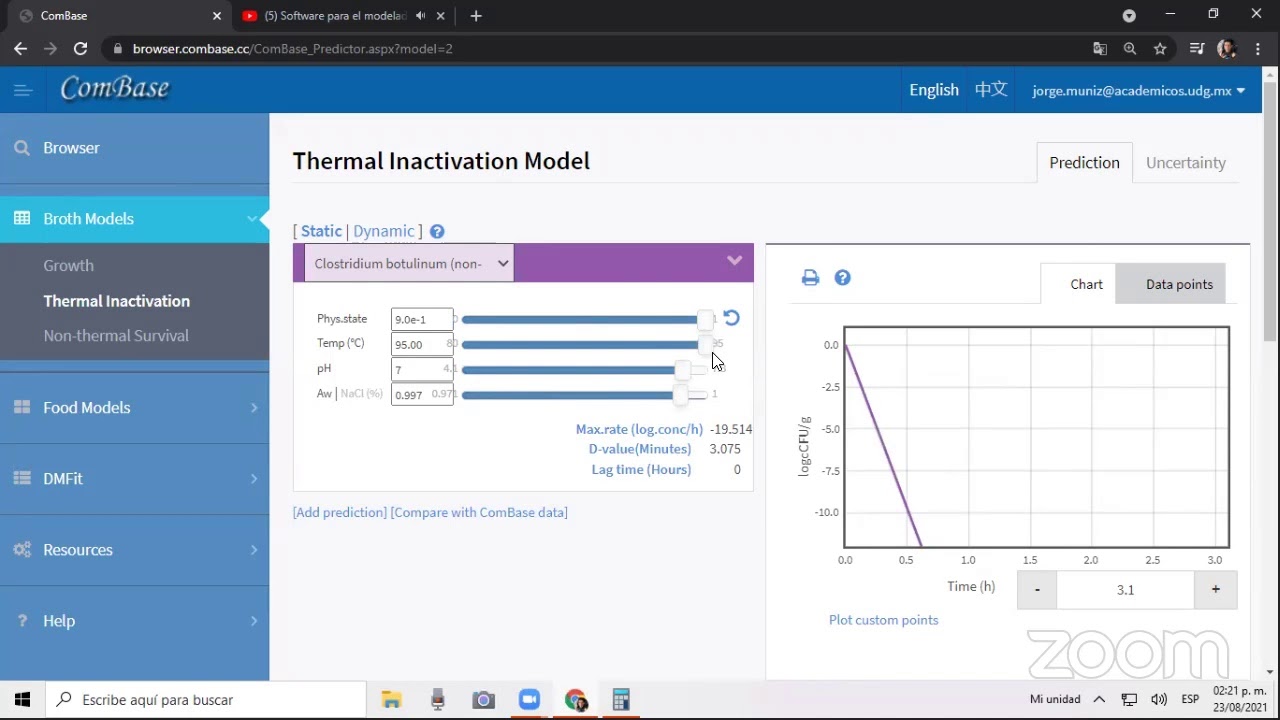Viewport: 1280px width, 720px height.
Task: Collapse Broth Models section
Action: pyautogui.click(x=253, y=218)
